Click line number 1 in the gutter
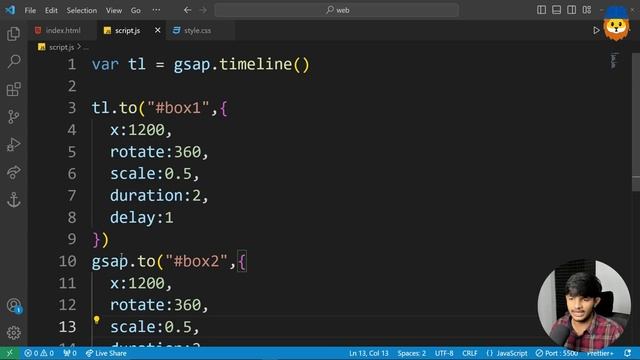640x360 pixels. (x=72, y=64)
